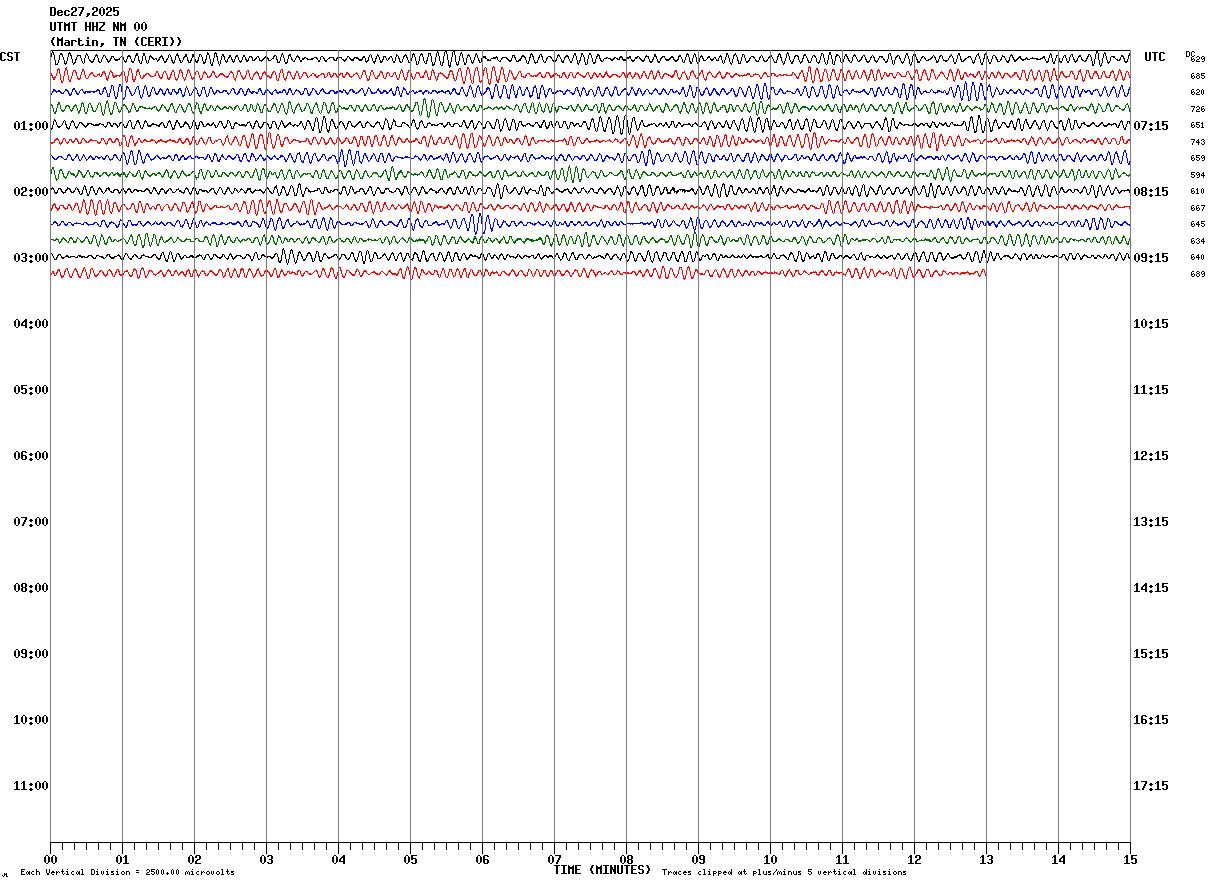
Task: Click the minute axis tick label '08'
Action: click(626, 860)
